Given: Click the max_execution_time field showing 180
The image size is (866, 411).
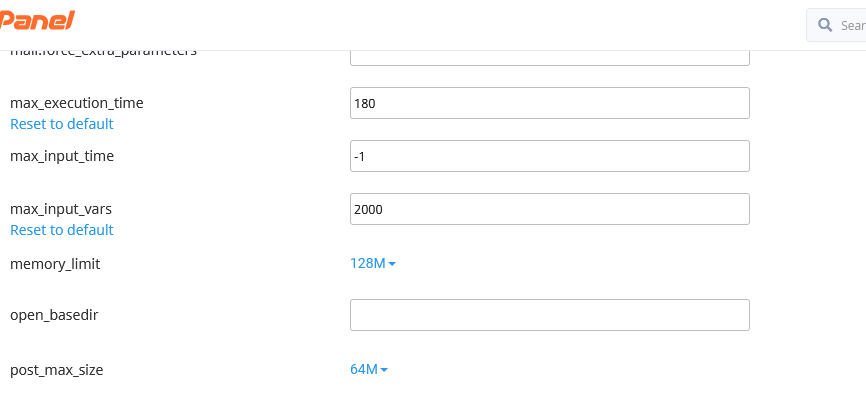Looking at the screenshot, I should tap(549, 103).
